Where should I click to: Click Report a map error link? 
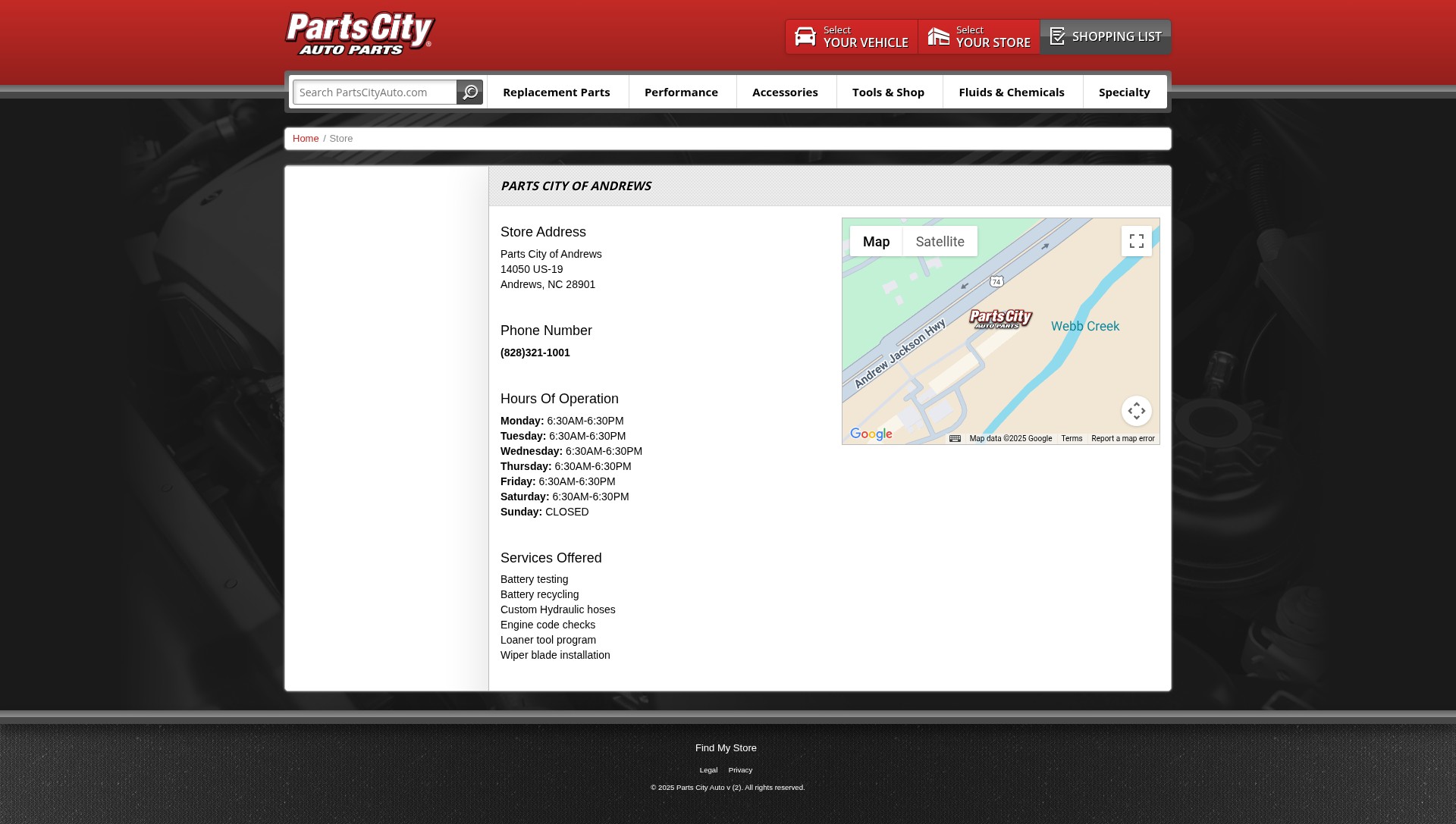pyautogui.click(x=1122, y=439)
